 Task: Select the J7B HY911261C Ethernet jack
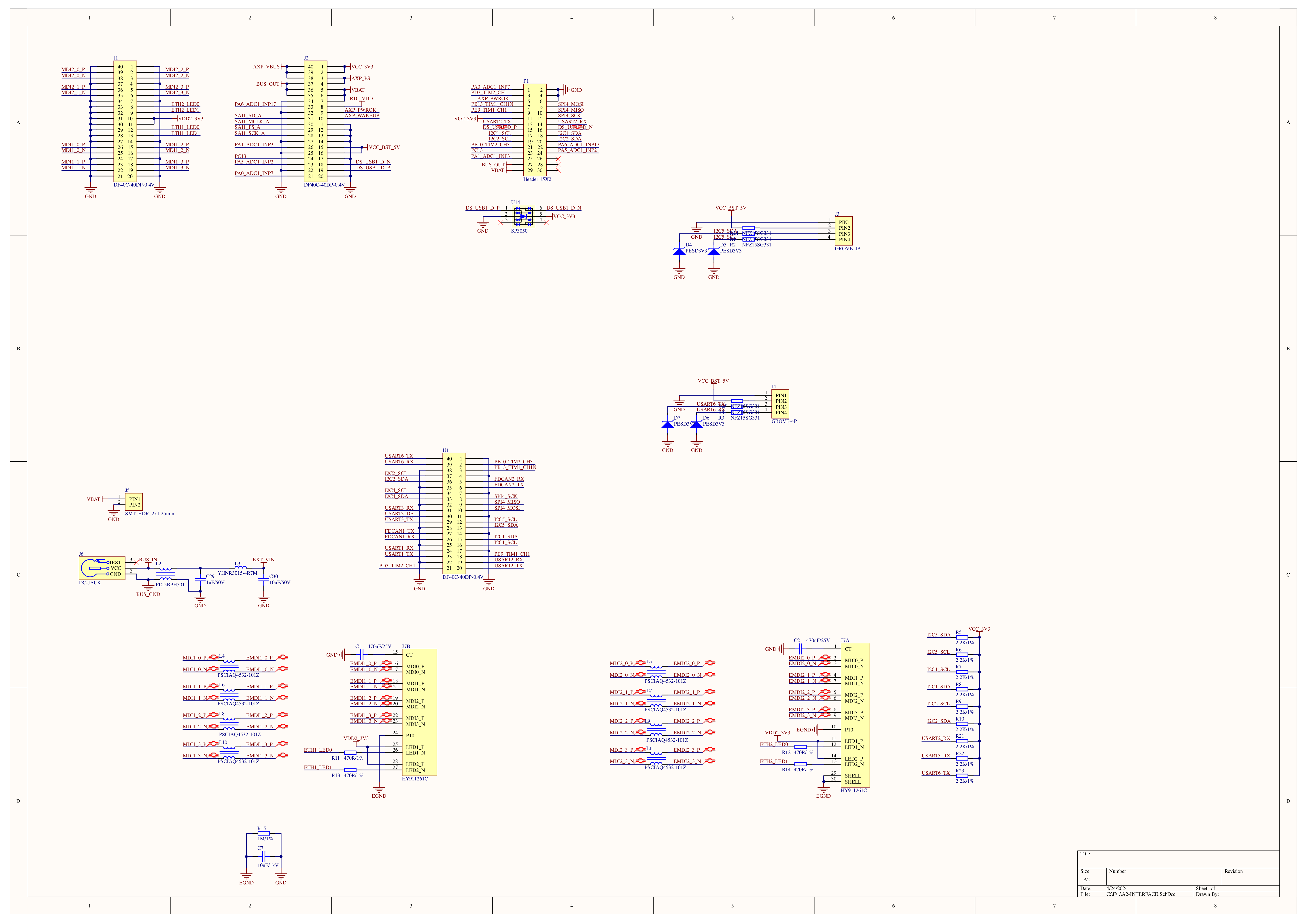pyautogui.click(x=419, y=712)
